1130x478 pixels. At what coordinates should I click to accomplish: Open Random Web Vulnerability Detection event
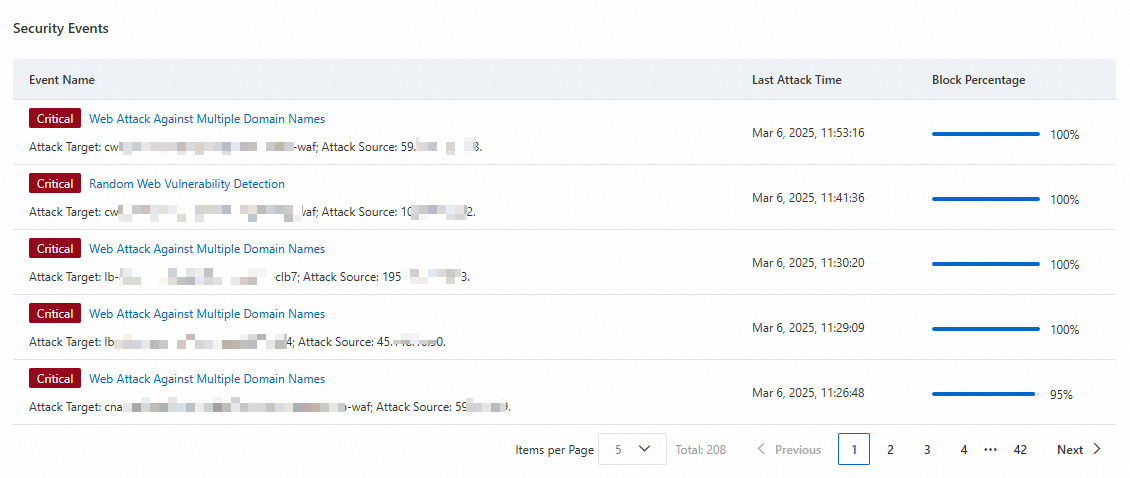[x=187, y=184]
